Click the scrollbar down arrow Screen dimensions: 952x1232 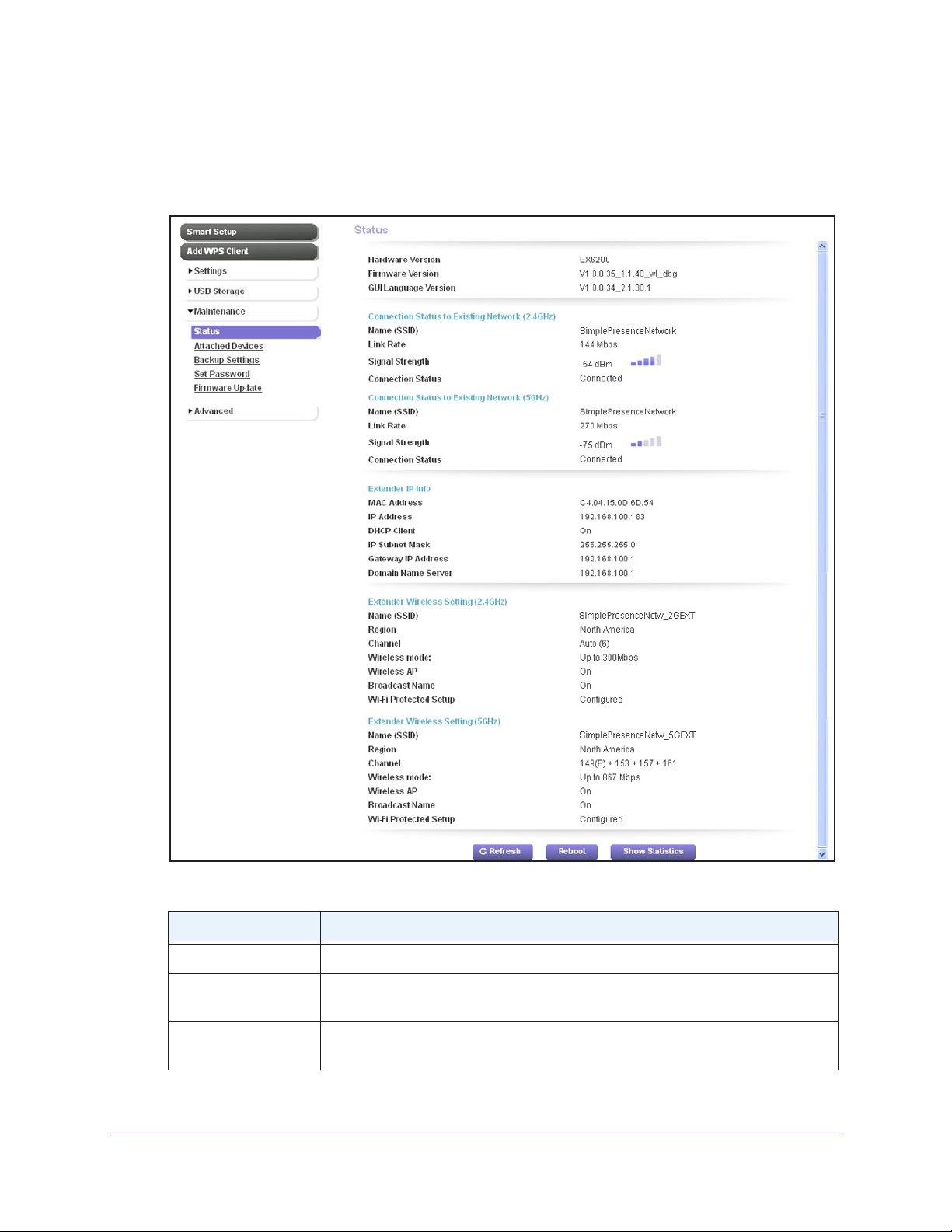tap(822, 854)
